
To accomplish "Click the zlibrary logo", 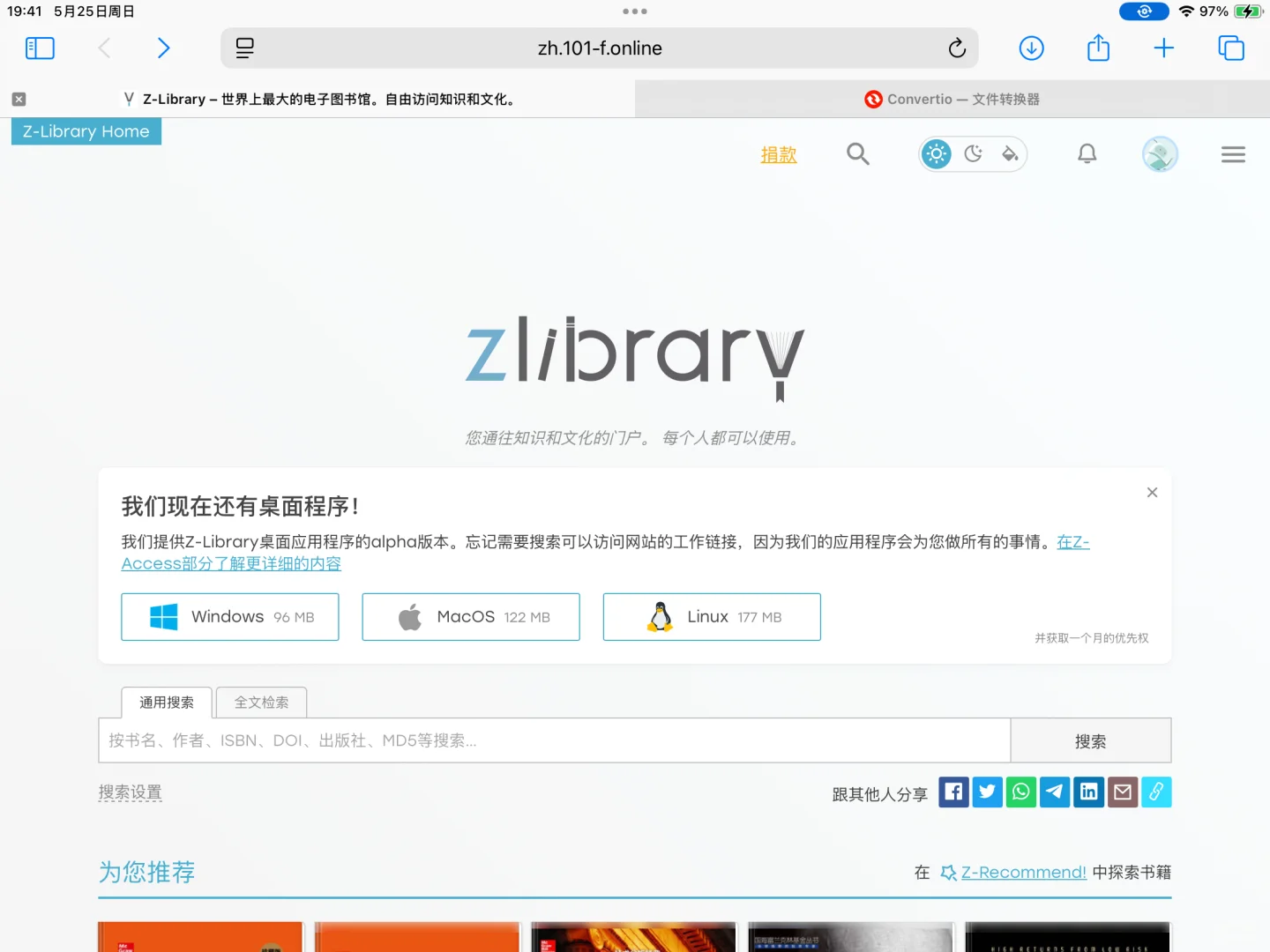I will pos(635,358).
